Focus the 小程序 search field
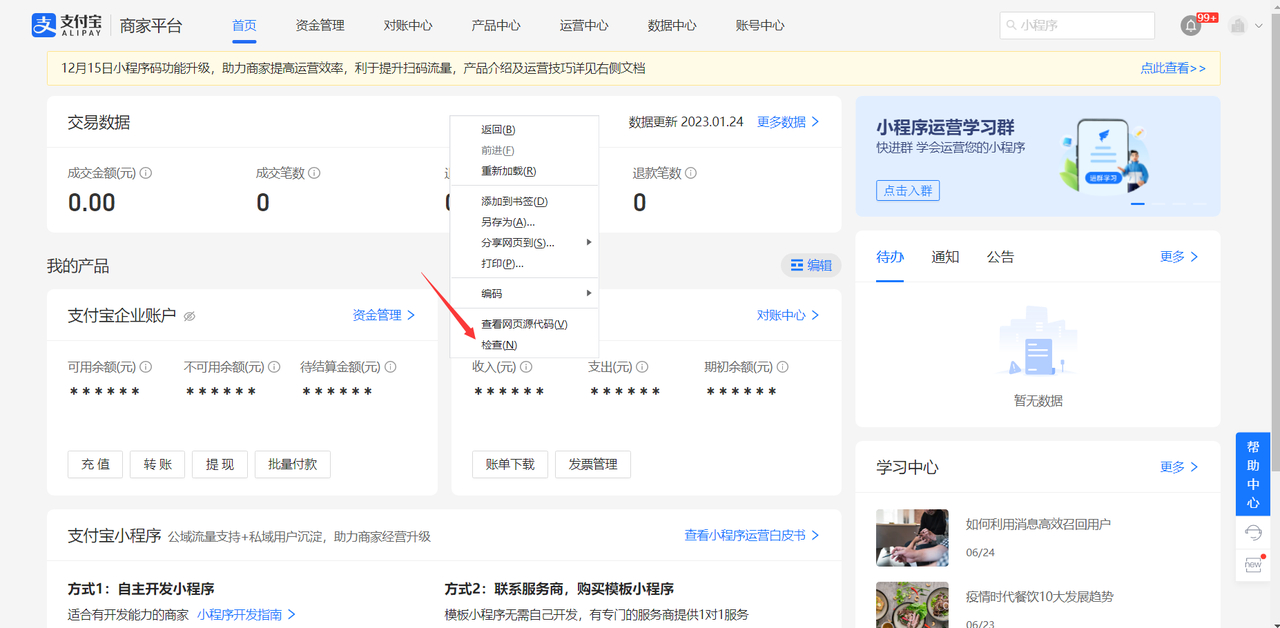The width and height of the screenshot is (1280, 628). (x=1077, y=25)
